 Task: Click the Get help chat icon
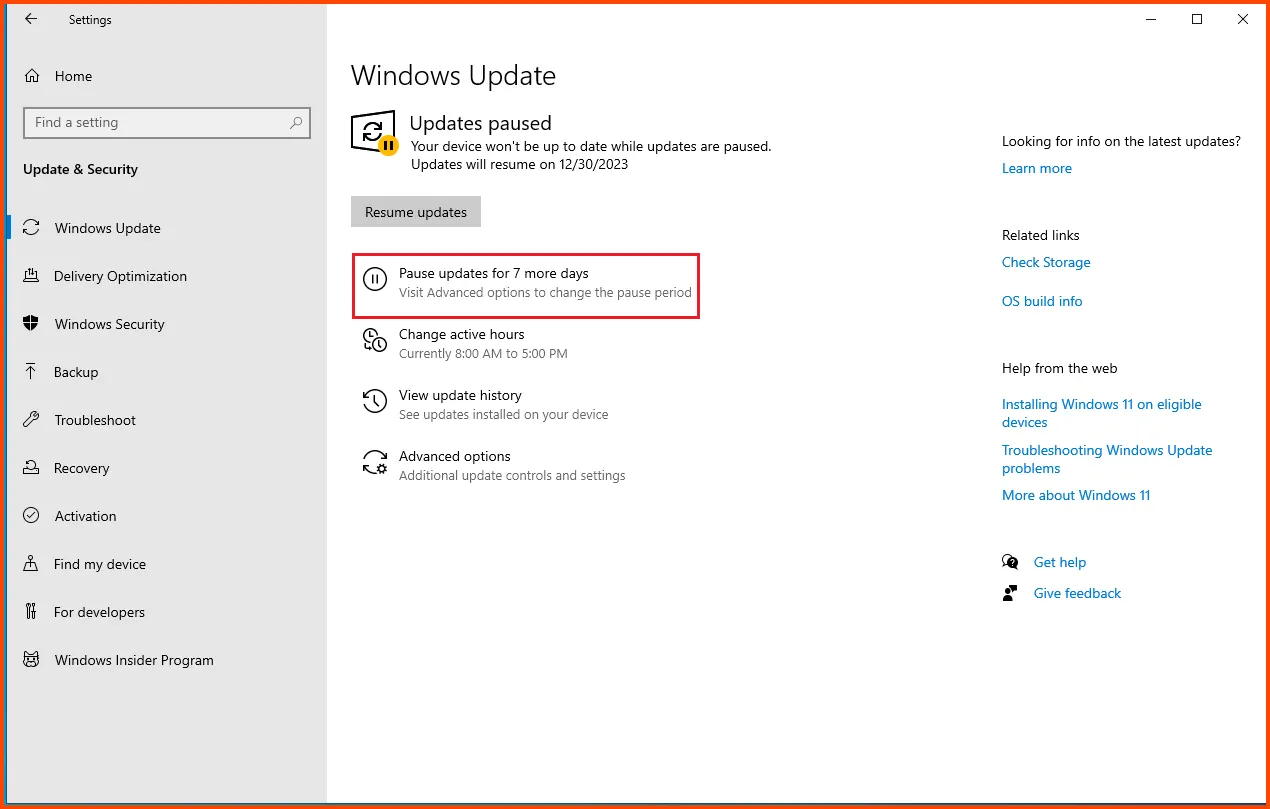point(1010,562)
